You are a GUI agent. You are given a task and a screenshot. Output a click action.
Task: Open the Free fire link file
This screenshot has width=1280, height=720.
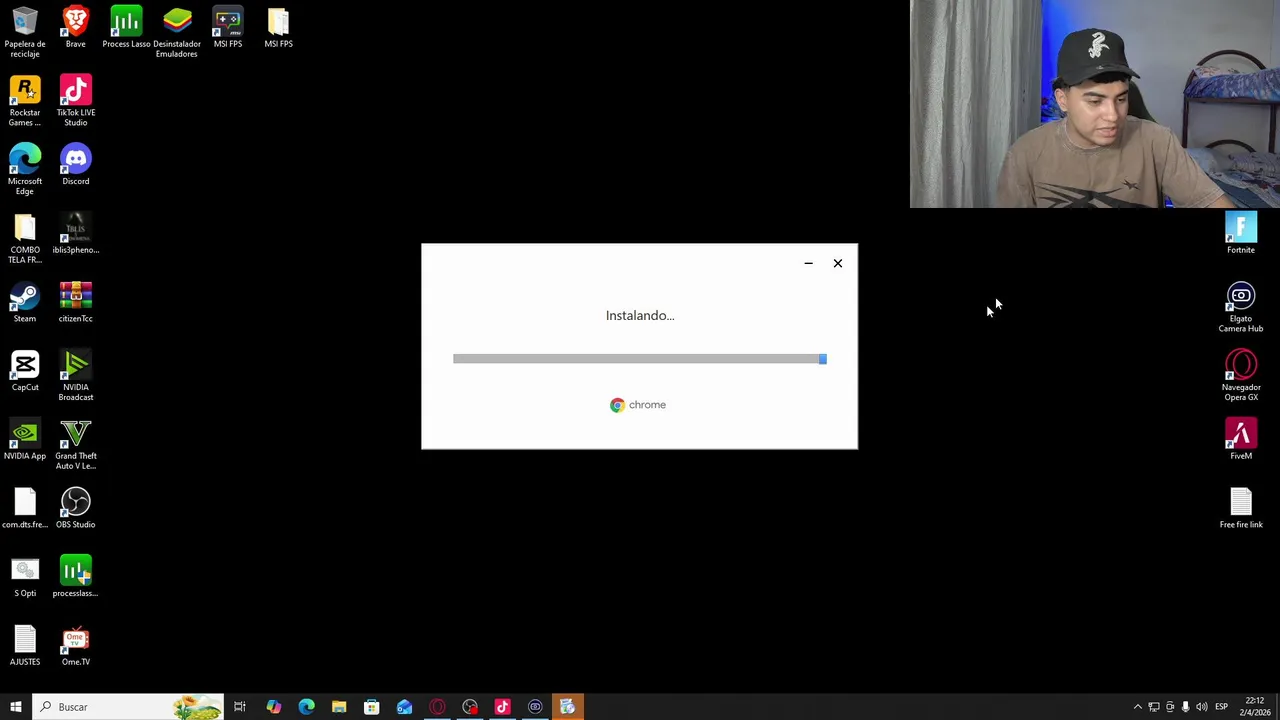pyautogui.click(x=1241, y=508)
